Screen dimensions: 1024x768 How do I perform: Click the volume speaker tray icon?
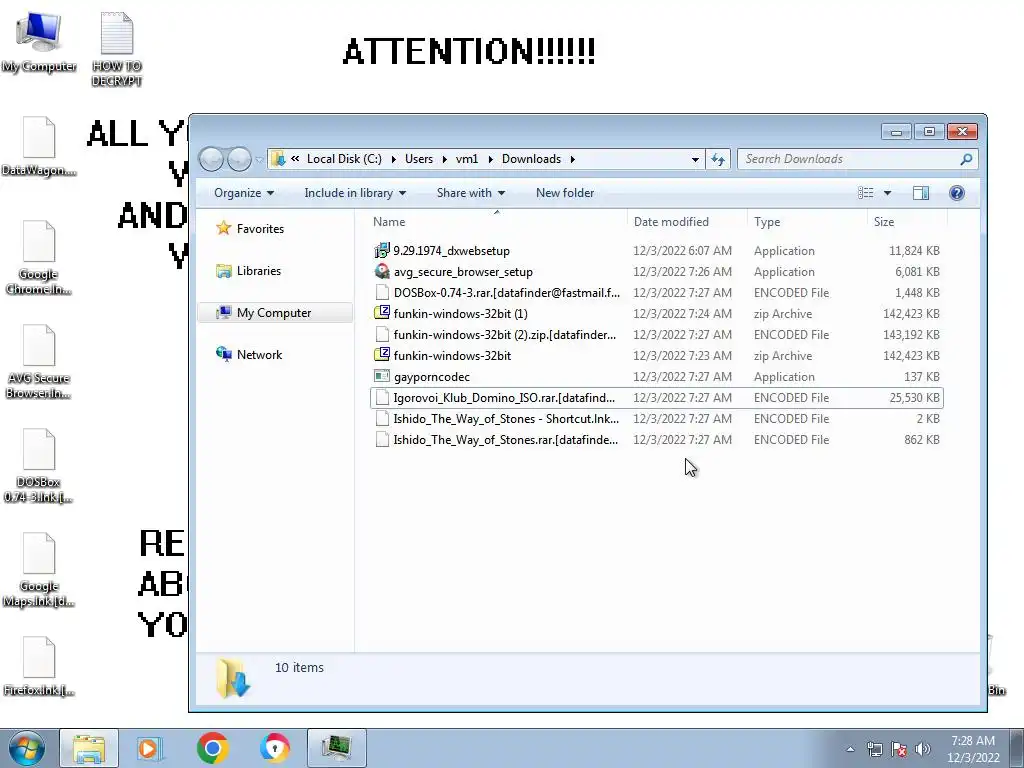point(922,749)
